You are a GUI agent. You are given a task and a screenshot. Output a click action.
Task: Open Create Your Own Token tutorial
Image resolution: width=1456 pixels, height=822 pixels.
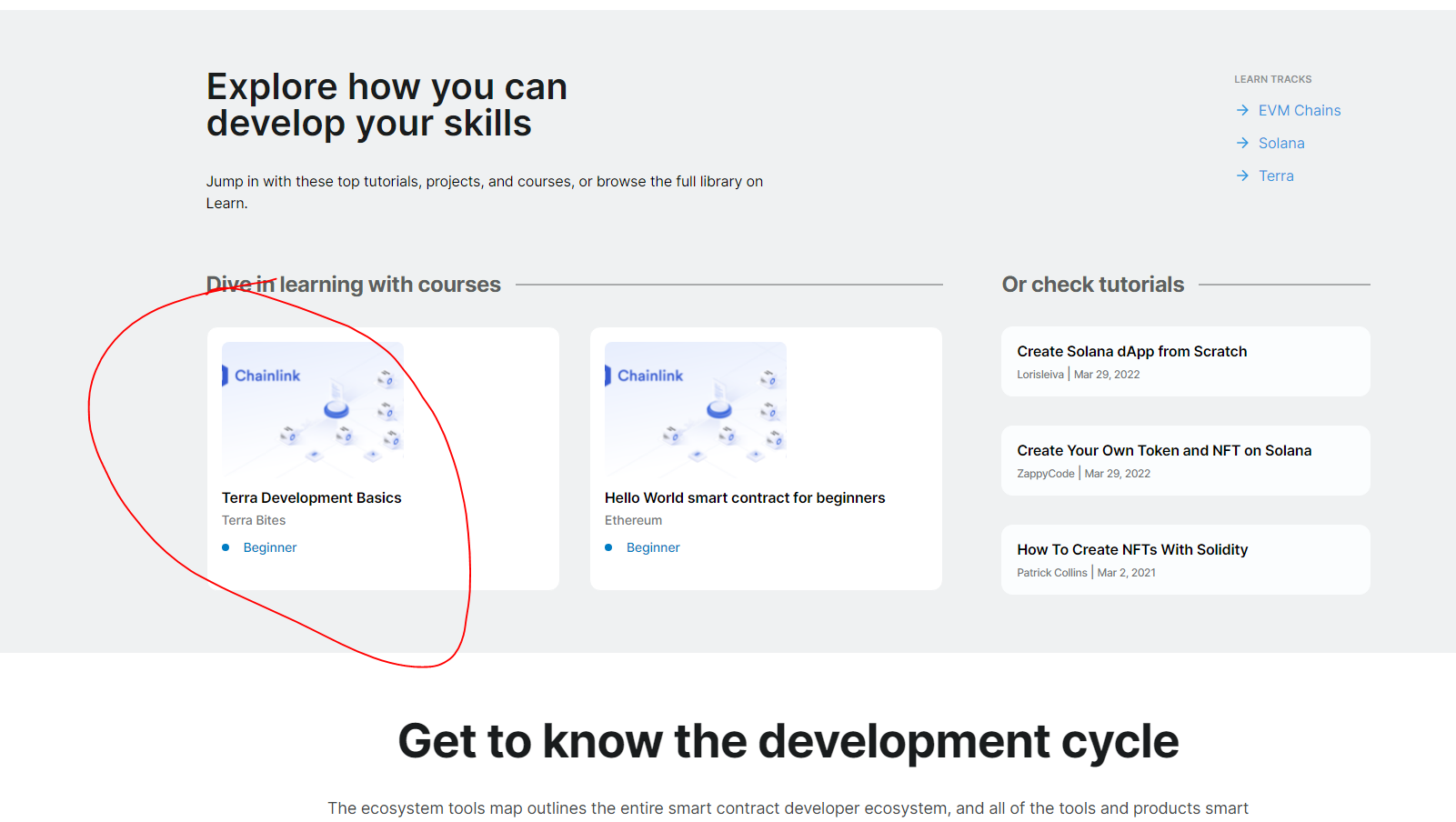point(1164,450)
